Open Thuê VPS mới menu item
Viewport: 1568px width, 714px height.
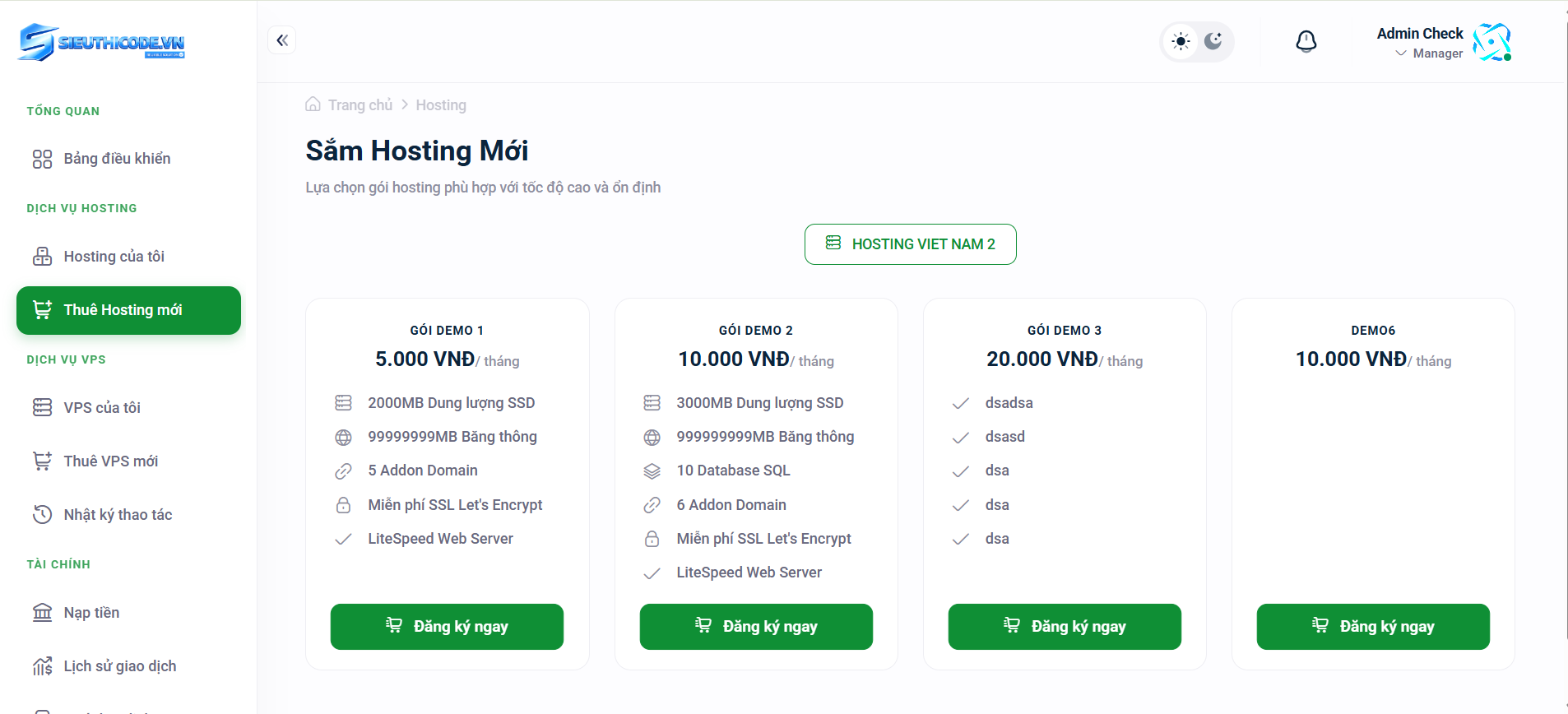pos(110,461)
